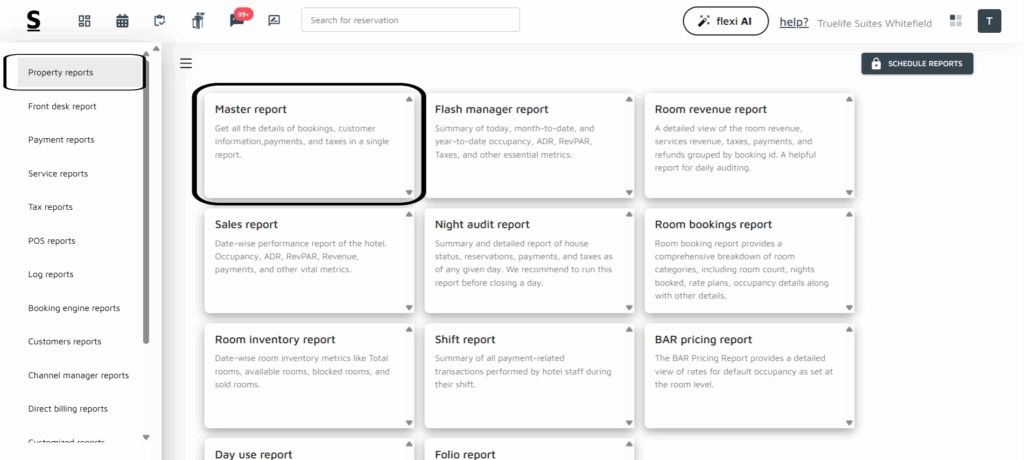Click the flexi AI button
1024x460 pixels.
724,21
